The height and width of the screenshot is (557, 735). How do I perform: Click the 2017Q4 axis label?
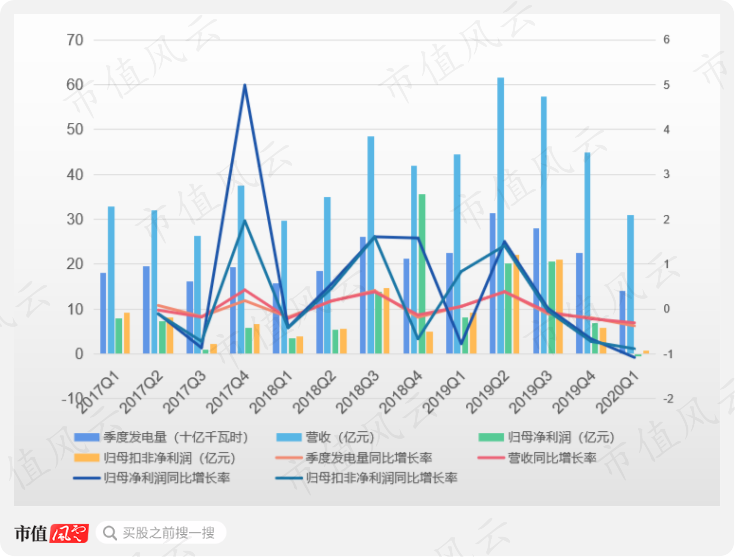[x=228, y=393]
